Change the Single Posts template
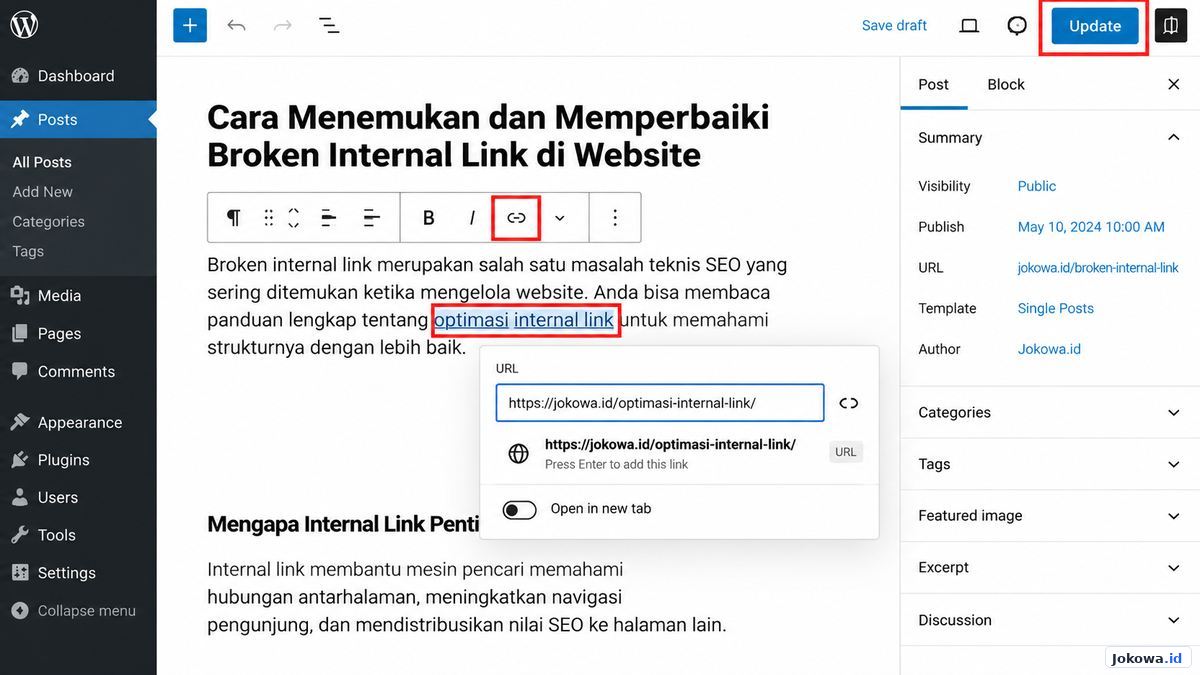1200x675 pixels. (x=1055, y=308)
